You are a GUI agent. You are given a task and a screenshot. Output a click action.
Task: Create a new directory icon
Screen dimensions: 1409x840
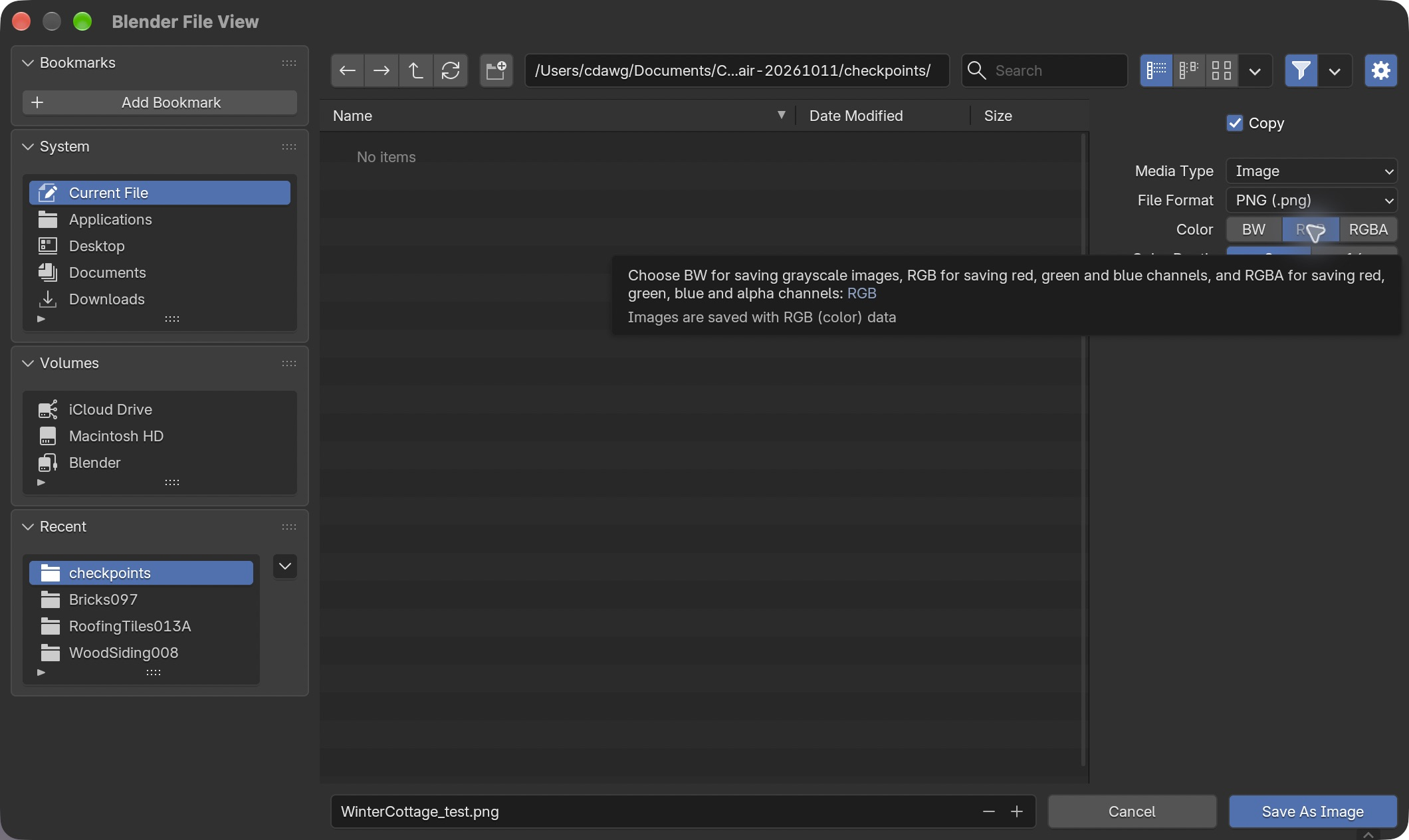(x=496, y=70)
